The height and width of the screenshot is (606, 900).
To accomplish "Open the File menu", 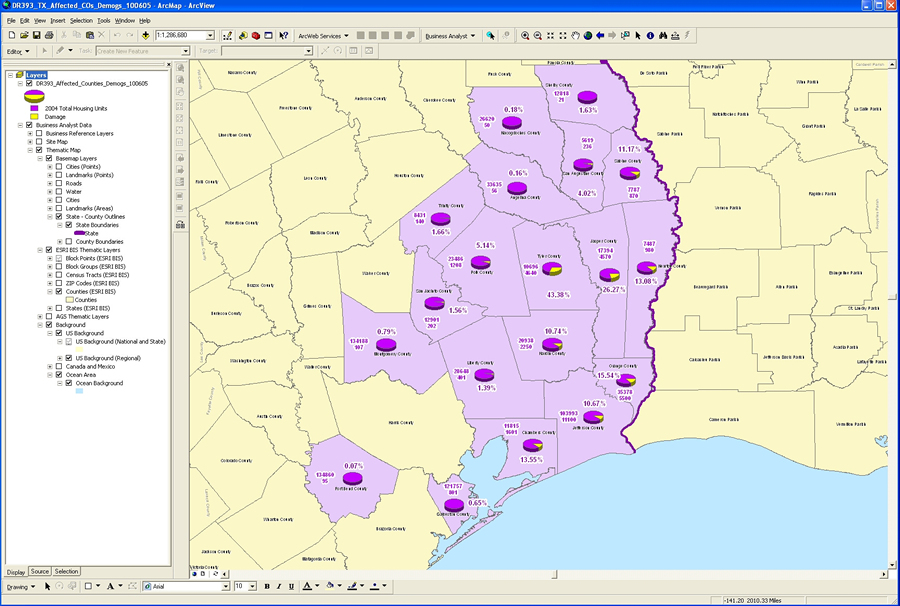I will pyautogui.click(x=11, y=21).
